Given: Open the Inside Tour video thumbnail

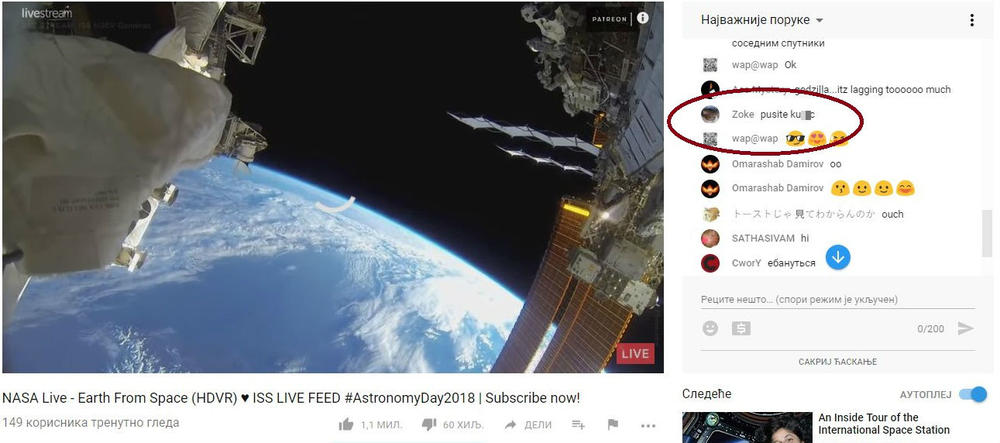Looking at the screenshot, I should tap(747, 428).
